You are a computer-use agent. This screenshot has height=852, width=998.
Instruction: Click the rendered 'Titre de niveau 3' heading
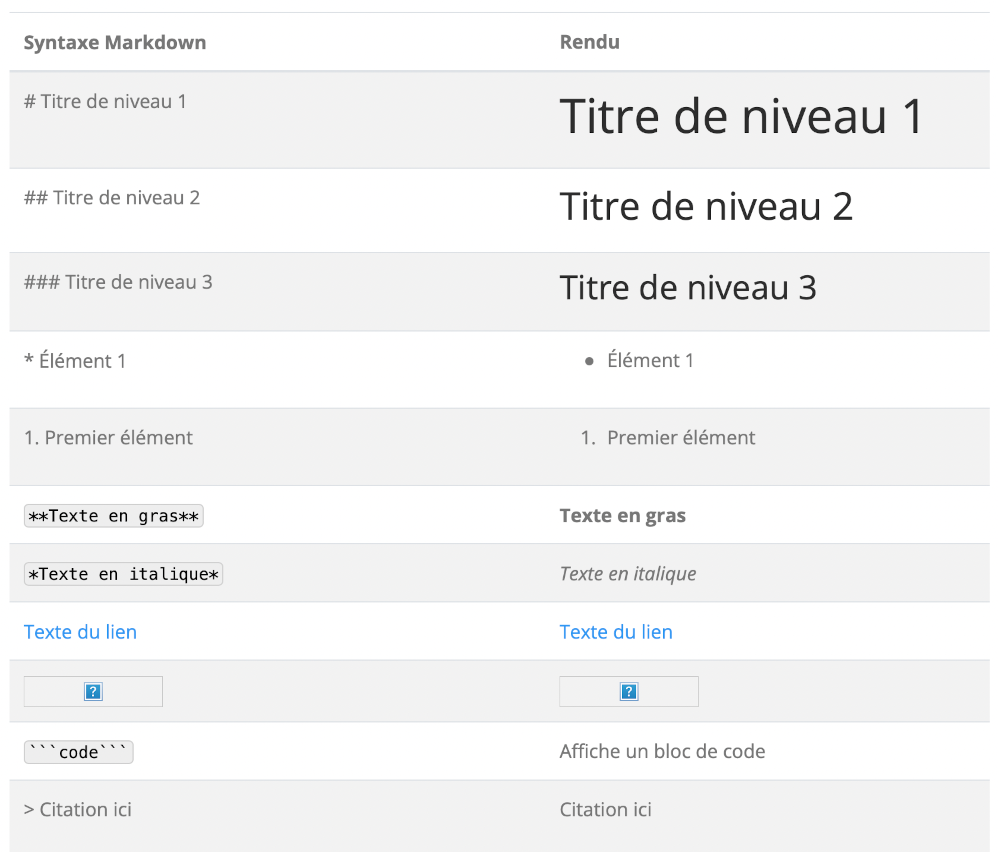688,288
